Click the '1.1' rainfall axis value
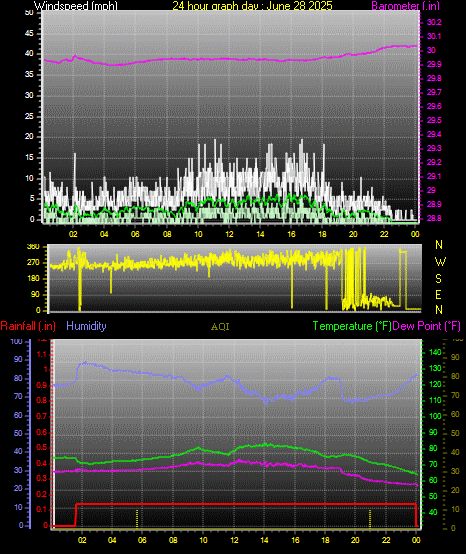 tap(42, 354)
